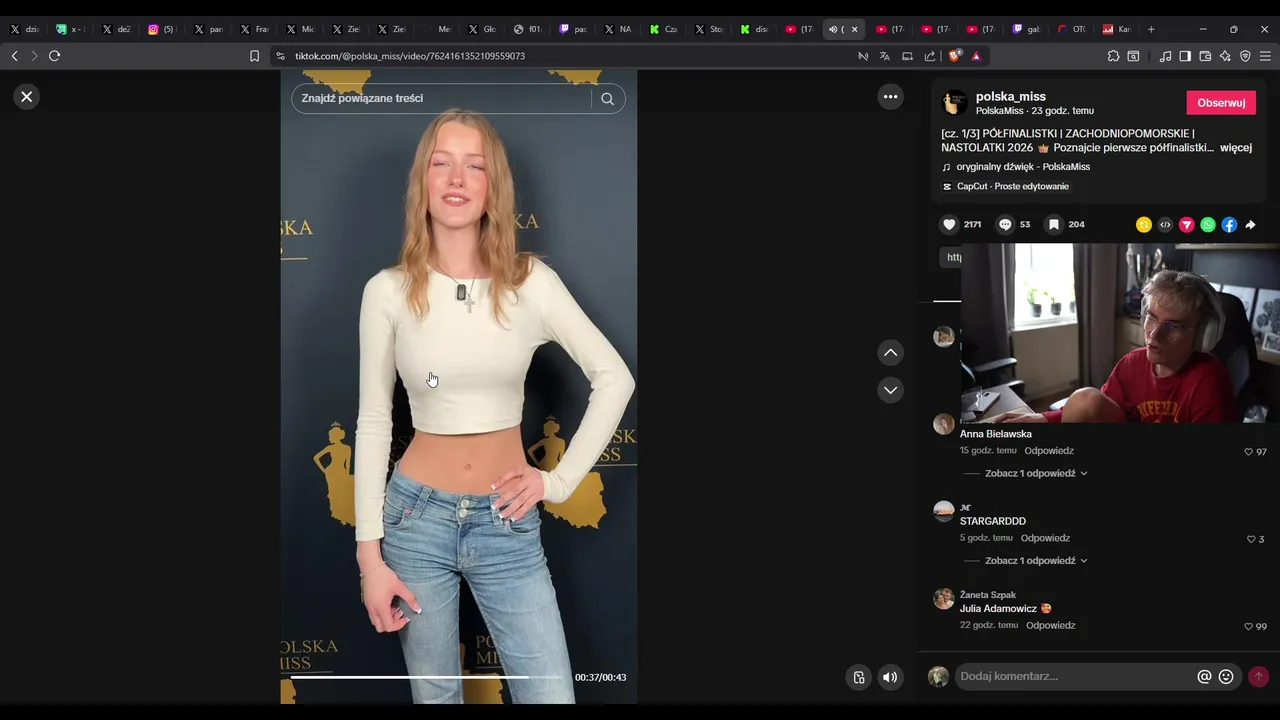1280x720 pixels.
Task: Switch to the Twitch 'pas' tab
Action: (x=573, y=29)
